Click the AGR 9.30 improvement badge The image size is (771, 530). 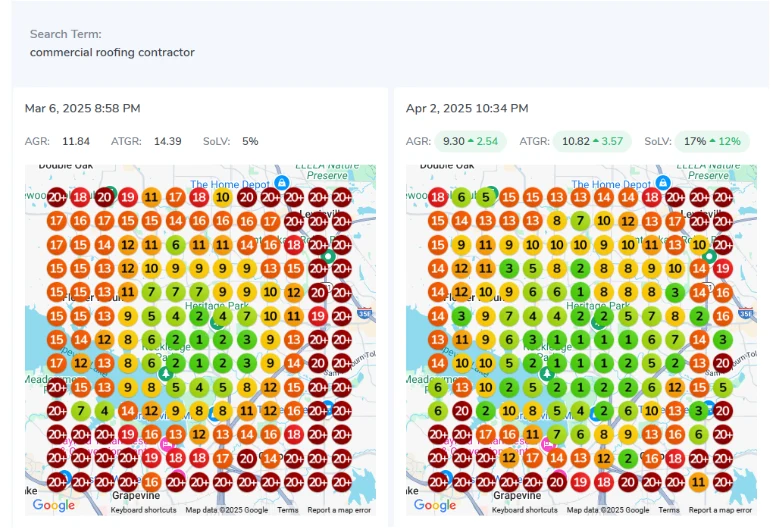coord(469,142)
